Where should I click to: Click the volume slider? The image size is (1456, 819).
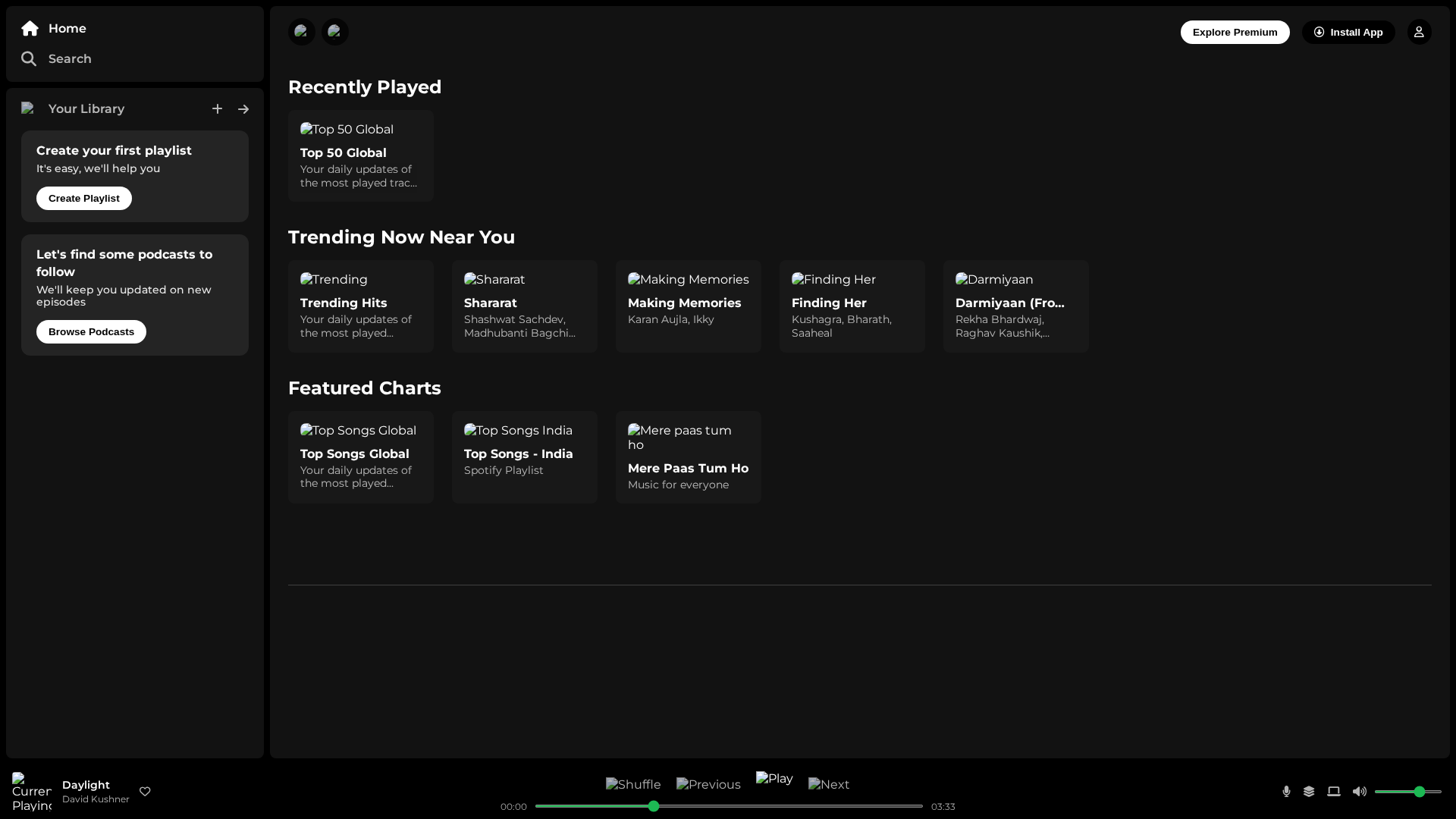tap(1408, 792)
